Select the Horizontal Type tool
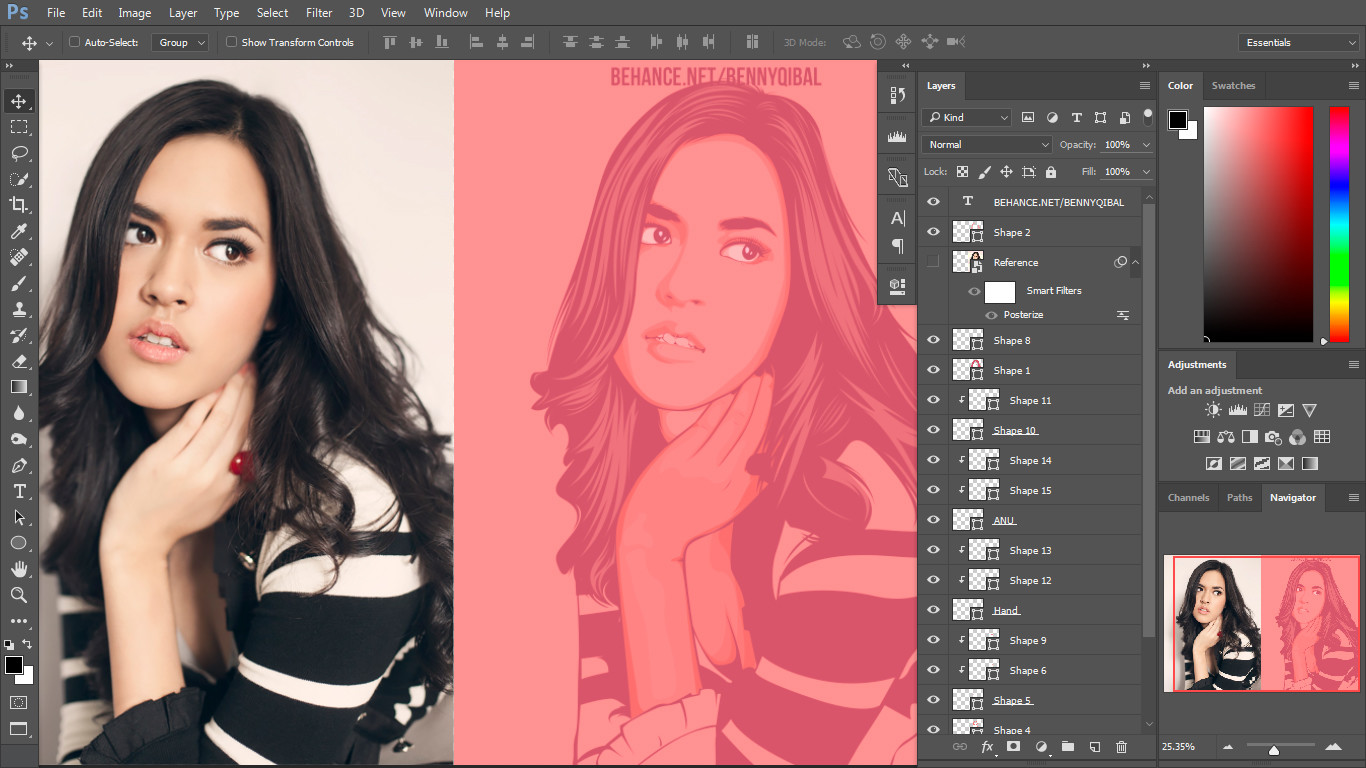Screen dimensions: 1366x768 19,491
